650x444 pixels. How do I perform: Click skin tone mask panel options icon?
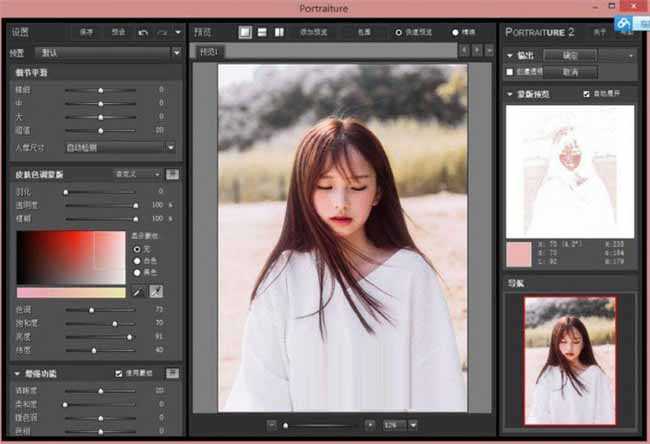click(x=172, y=174)
